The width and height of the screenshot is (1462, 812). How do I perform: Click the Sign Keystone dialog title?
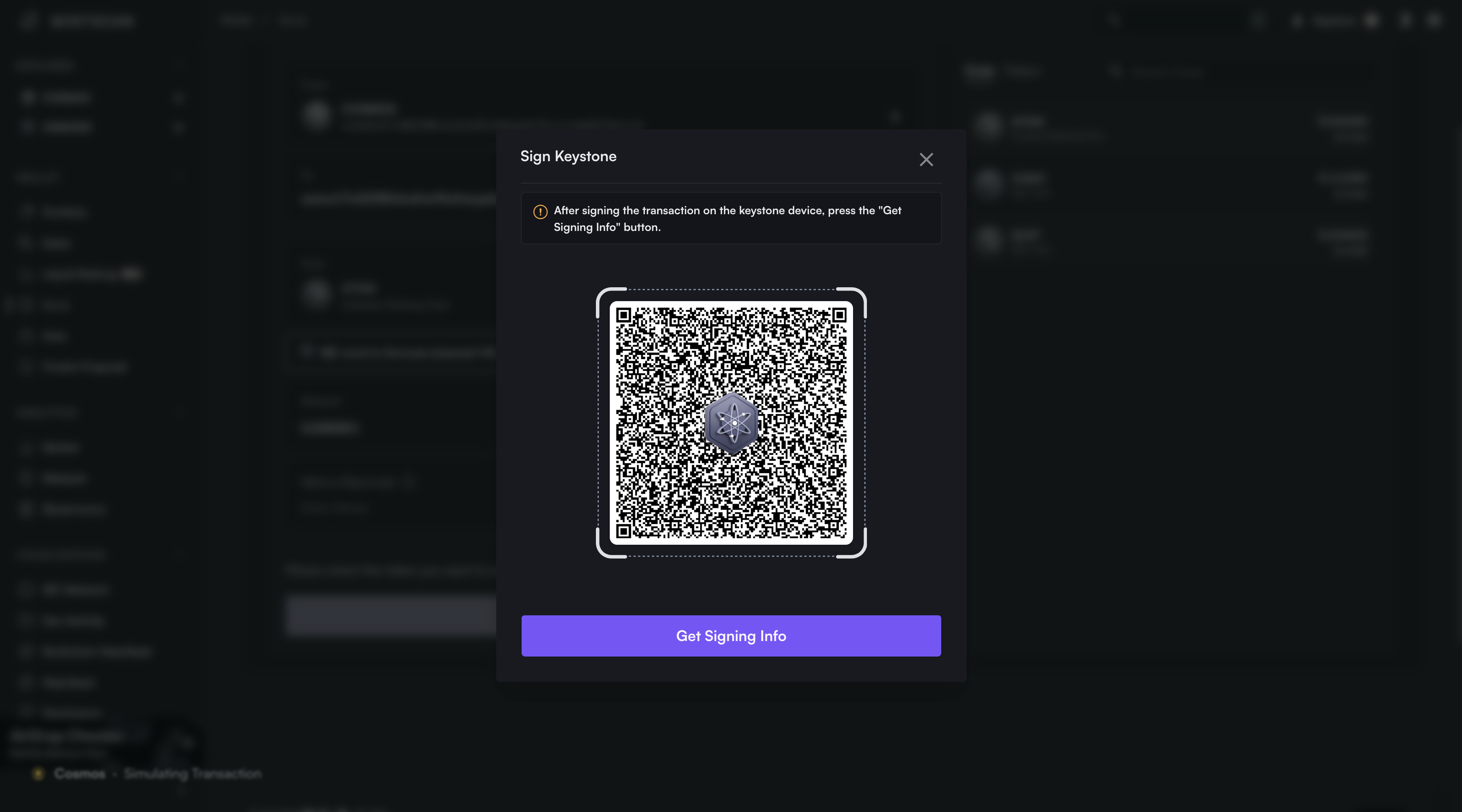(x=568, y=157)
